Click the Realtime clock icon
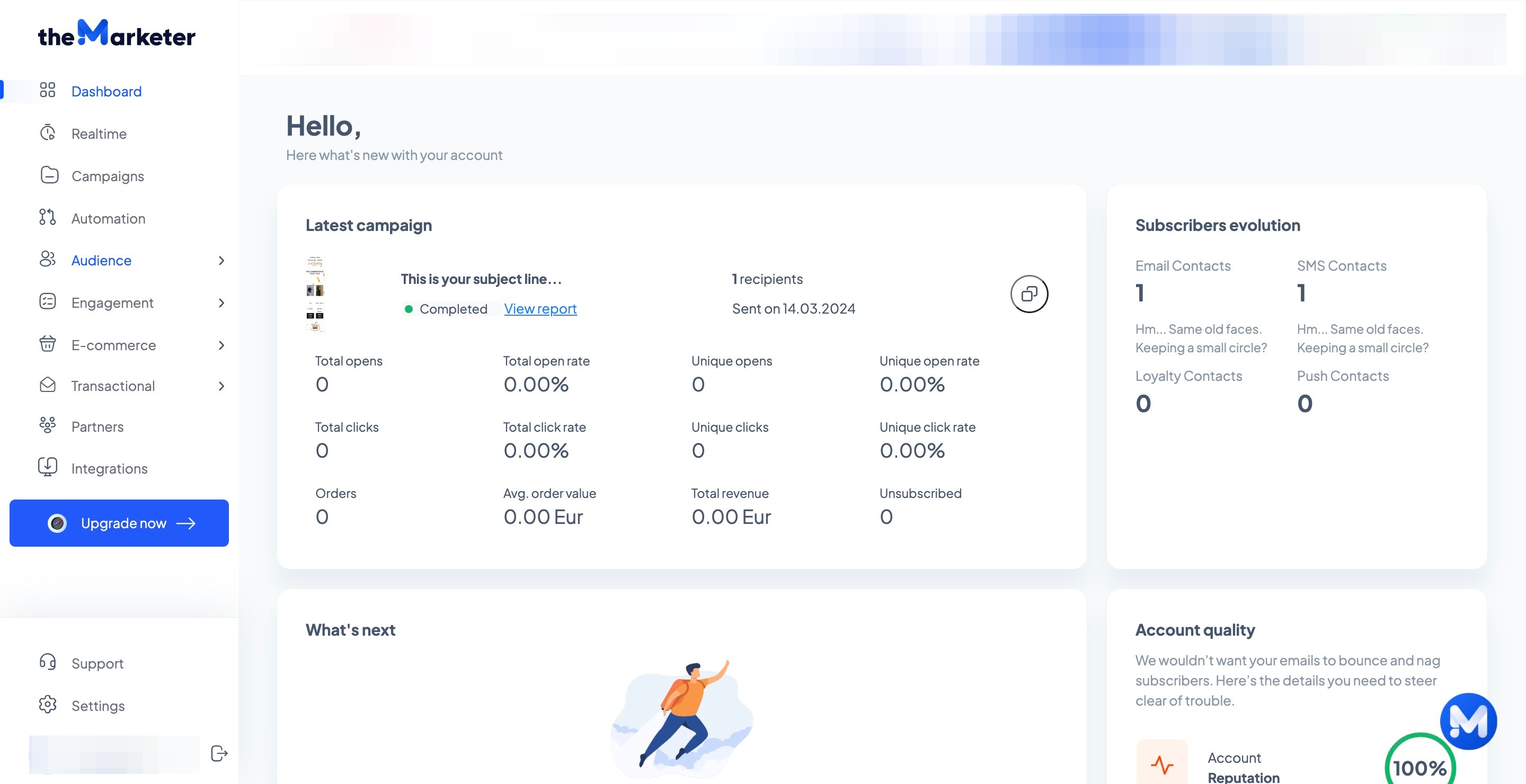This screenshot has height=784, width=1526. pos(47,132)
